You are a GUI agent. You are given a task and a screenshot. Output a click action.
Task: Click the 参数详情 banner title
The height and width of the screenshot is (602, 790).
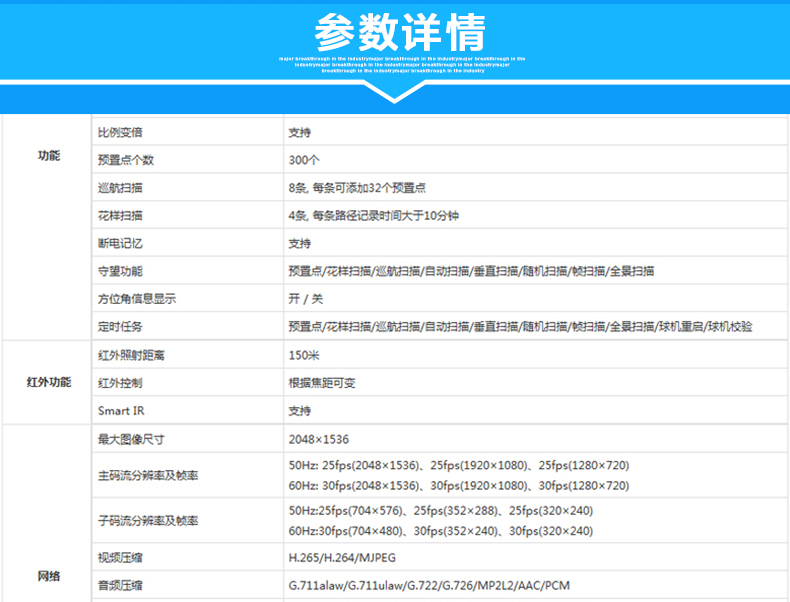tap(400, 33)
